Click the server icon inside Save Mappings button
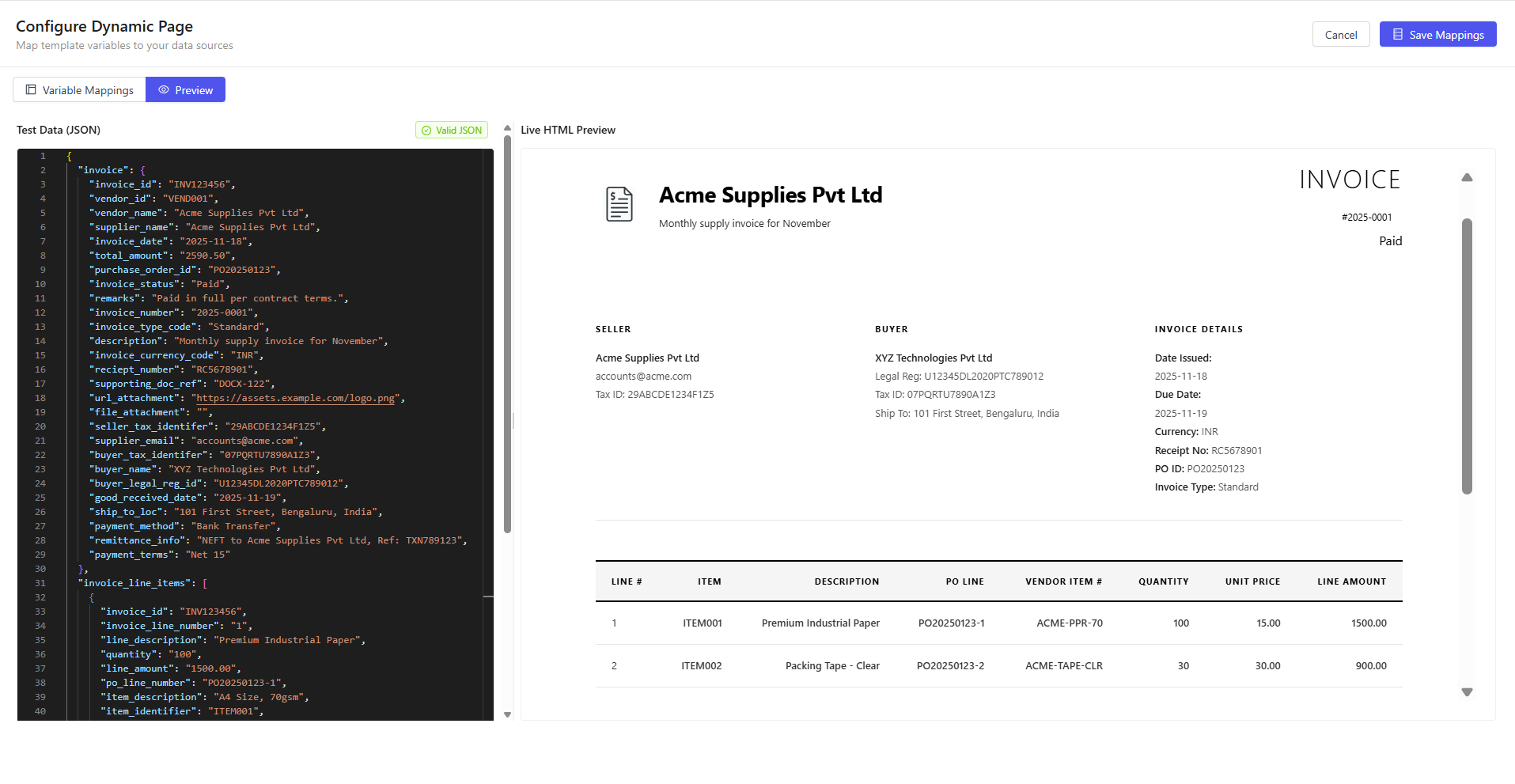Viewport: 1515px width, 784px height. click(x=1398, y=34)
